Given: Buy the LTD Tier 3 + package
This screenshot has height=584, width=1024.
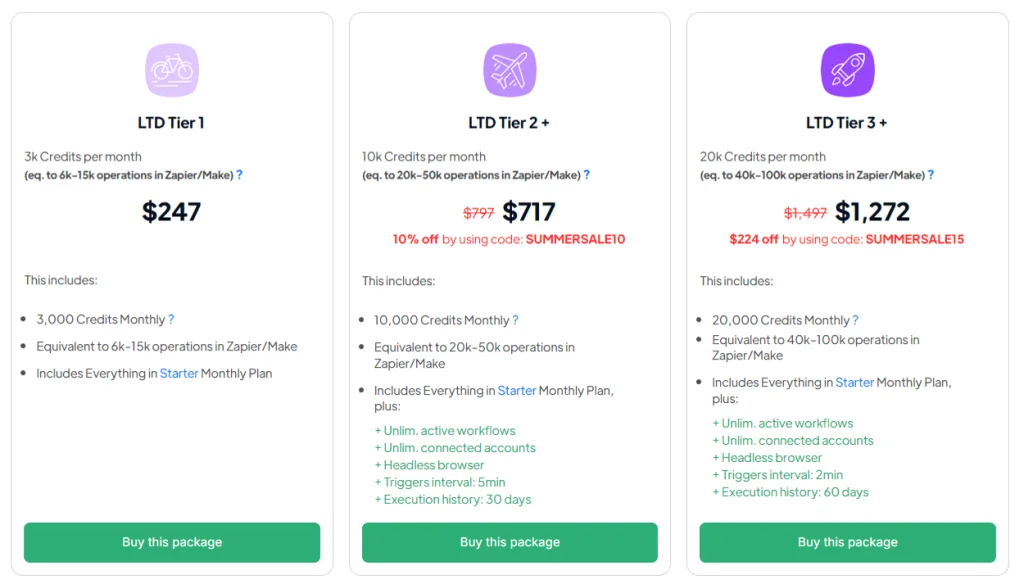Looking at the screenshot, I should [848, 542].
